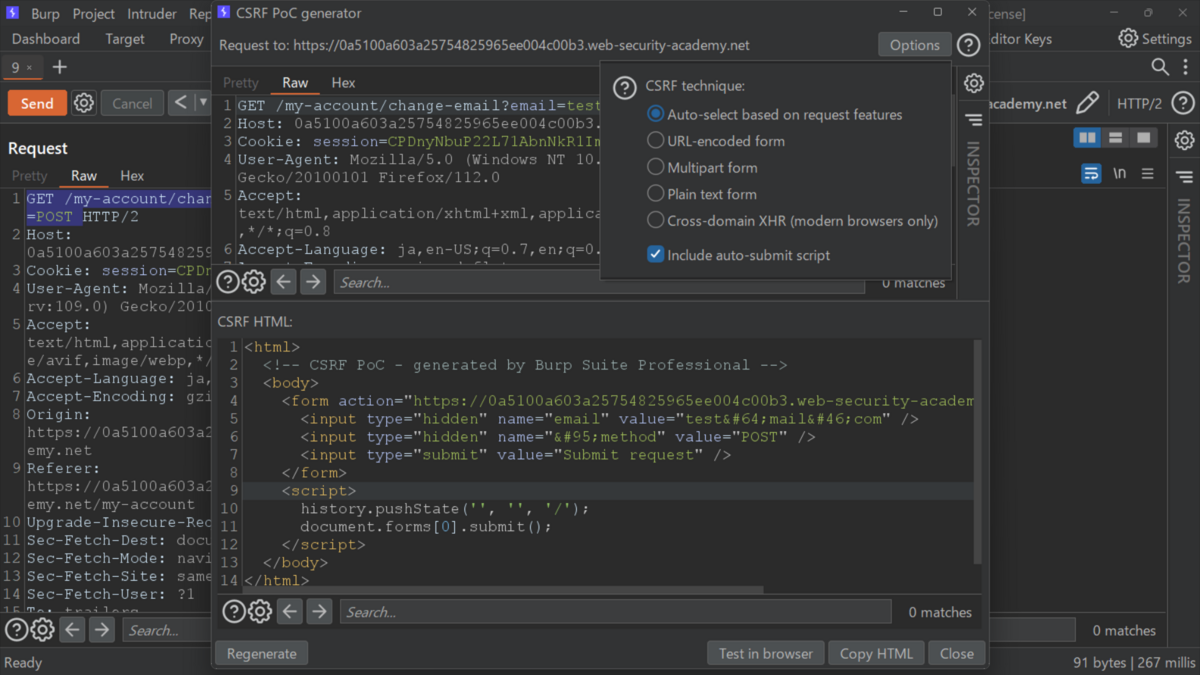The height and width of the screenshot is (675, 1200).
Task: Open Inspector gear in CSRF PoC dialog
Action: pos(973,83)
